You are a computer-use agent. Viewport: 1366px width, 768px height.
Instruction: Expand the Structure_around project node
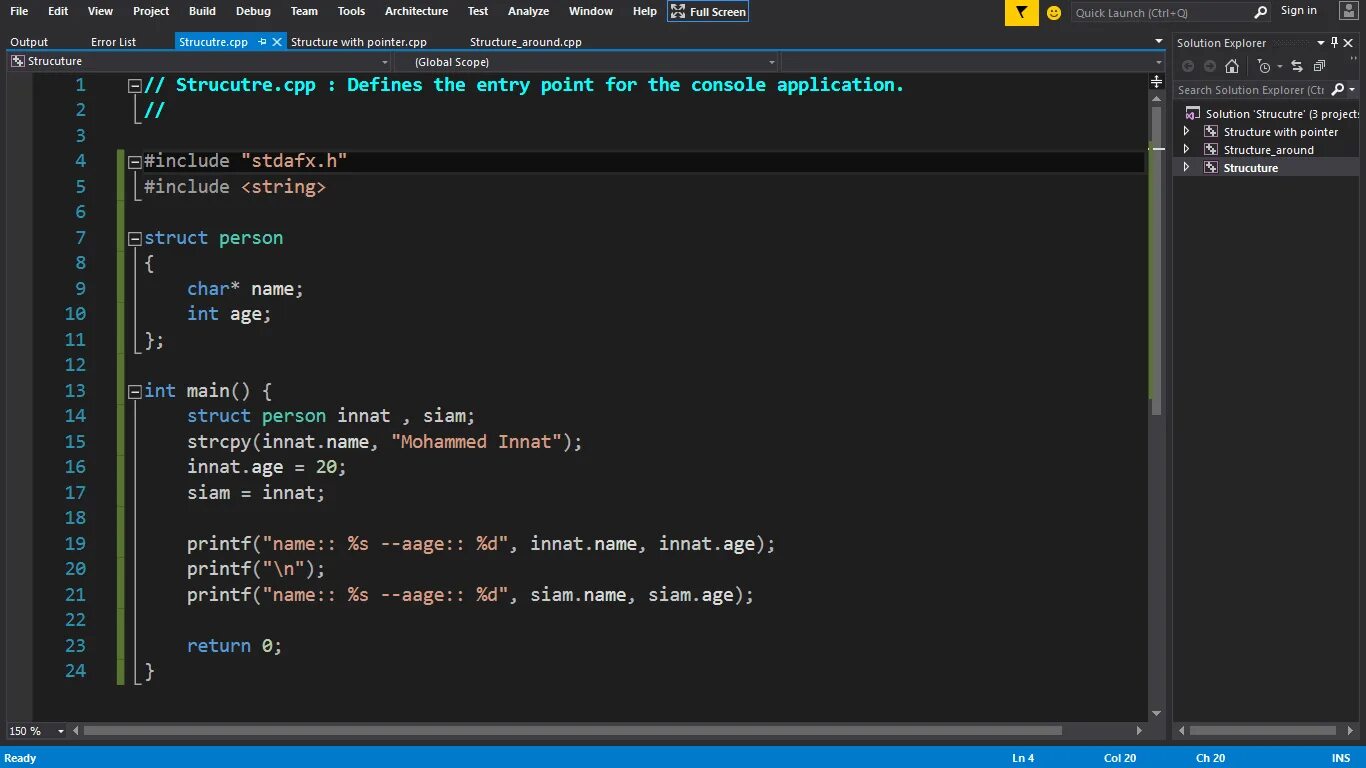1187,149
